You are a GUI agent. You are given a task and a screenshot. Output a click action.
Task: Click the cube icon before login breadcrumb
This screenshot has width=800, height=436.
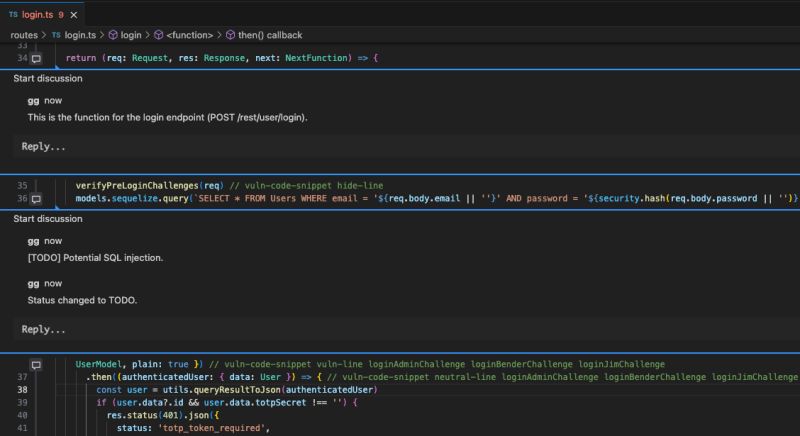[x=113, y=35]
